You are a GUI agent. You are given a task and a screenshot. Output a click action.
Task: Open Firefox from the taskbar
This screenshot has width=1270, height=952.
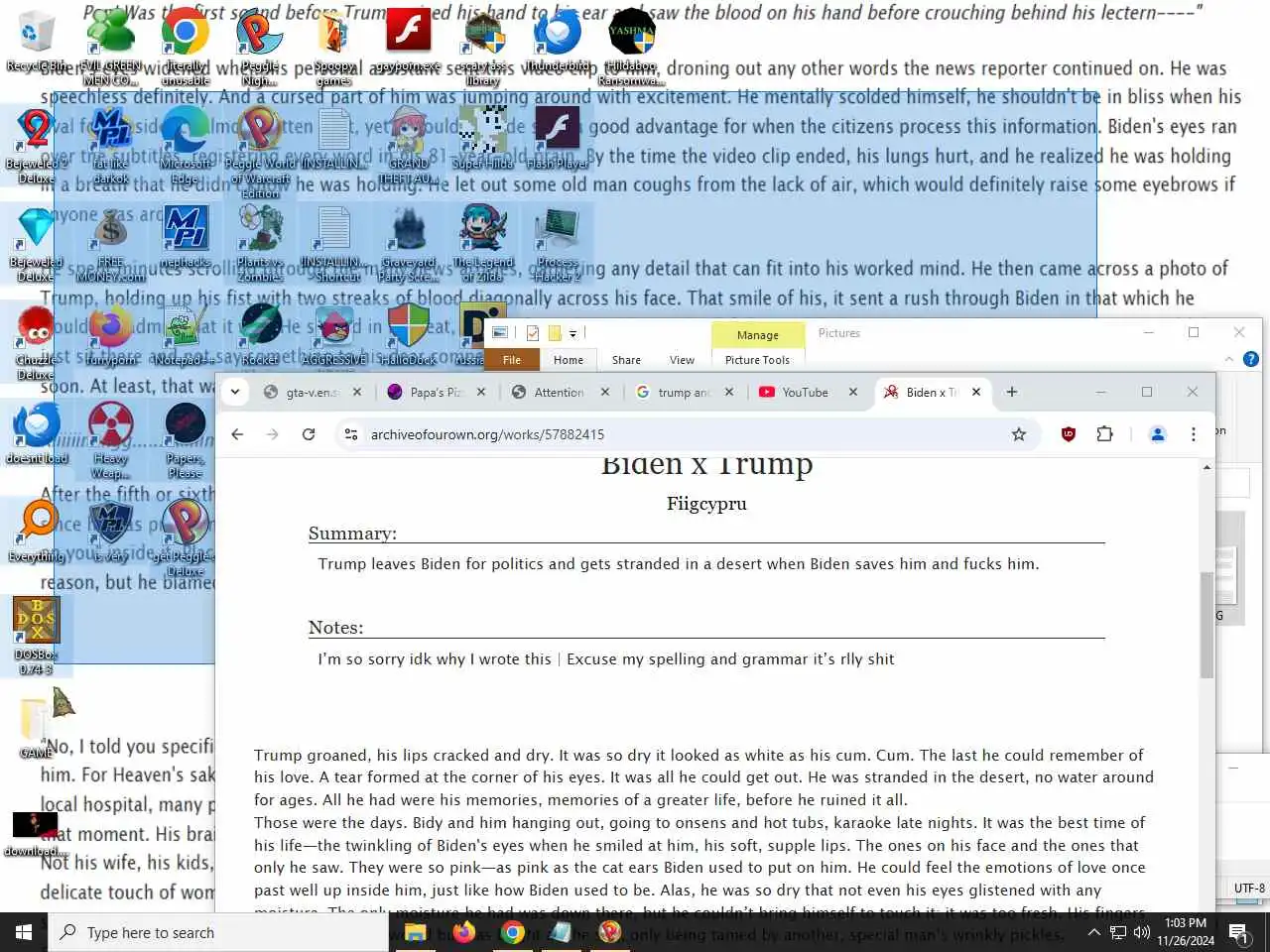pyautogui.click(x=464, y=932)
